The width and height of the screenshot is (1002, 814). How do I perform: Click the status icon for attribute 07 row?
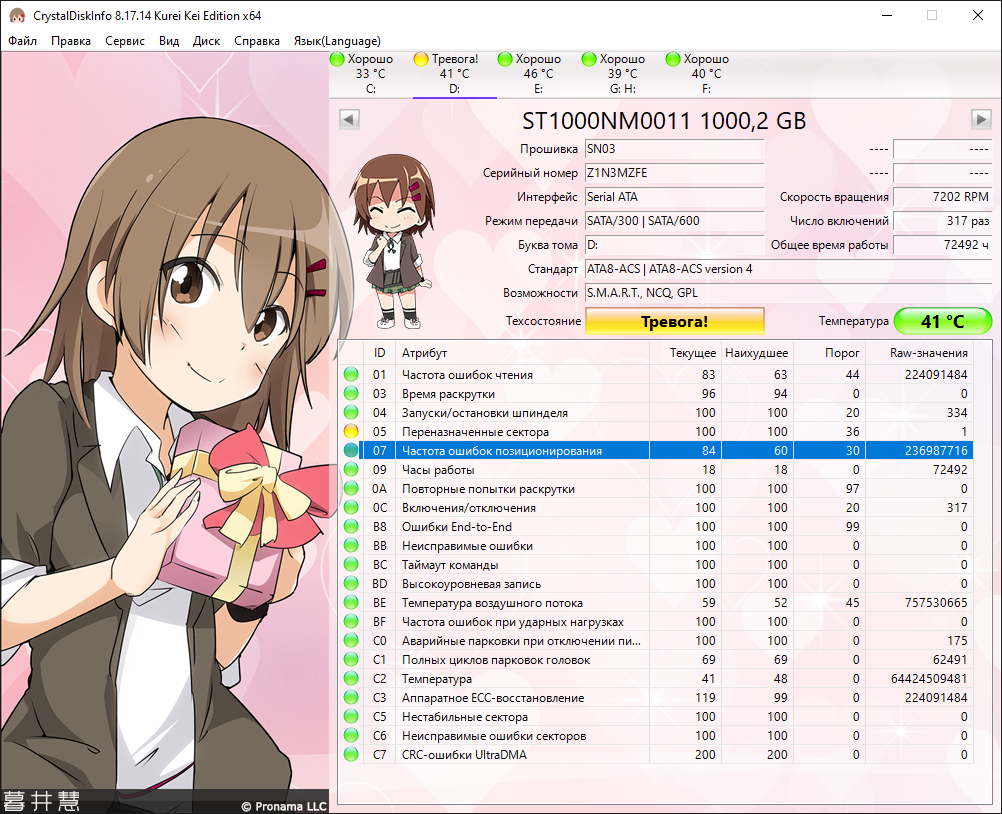coord(351,450)
